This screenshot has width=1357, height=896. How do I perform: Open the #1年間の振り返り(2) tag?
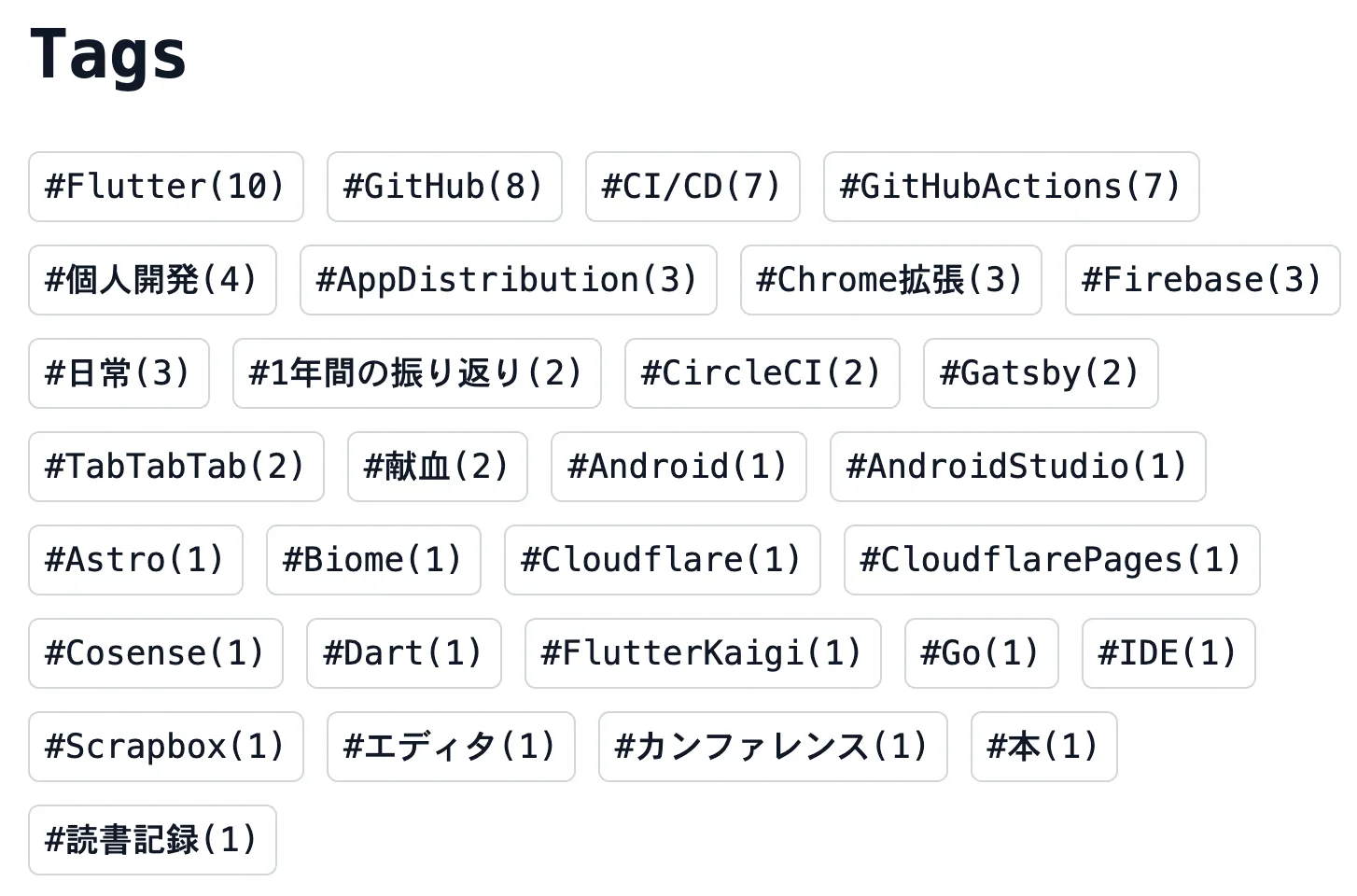416,373
